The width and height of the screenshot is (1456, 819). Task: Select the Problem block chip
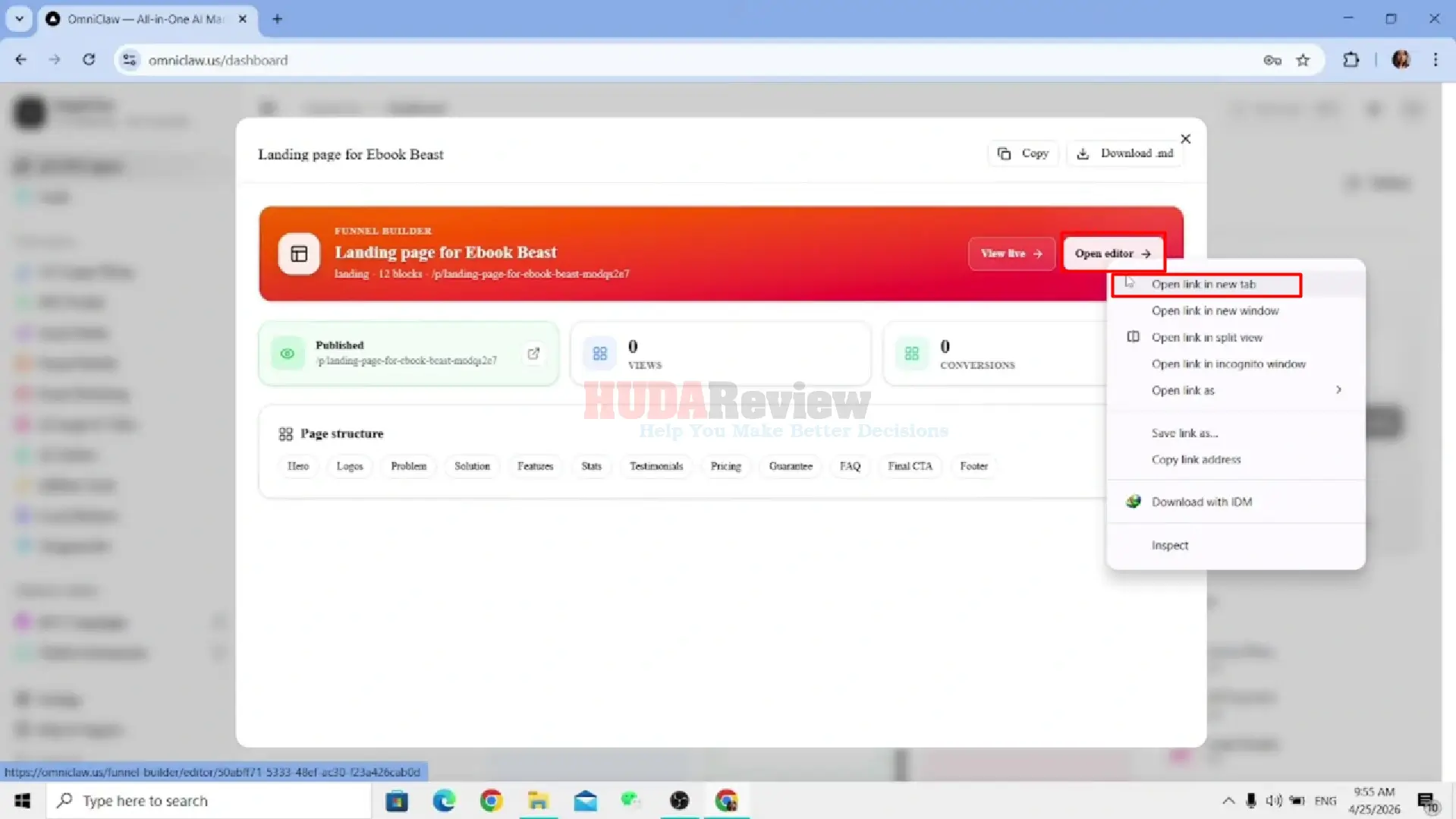(408, 466)
